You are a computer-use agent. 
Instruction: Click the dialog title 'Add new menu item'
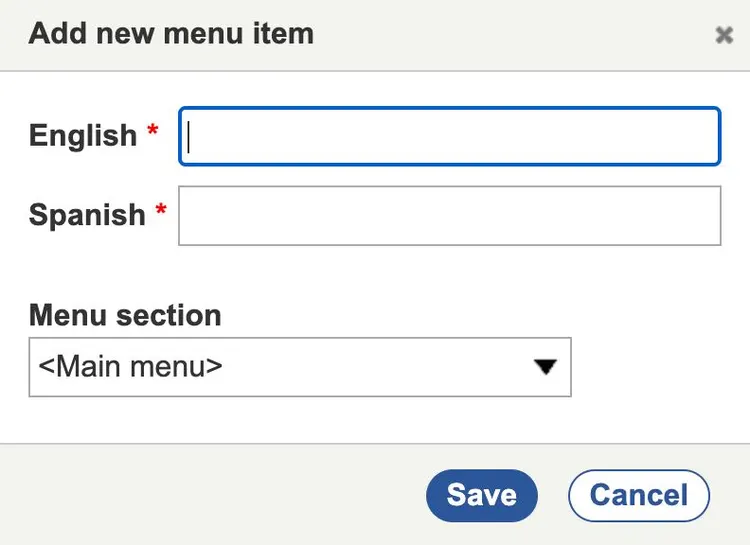(x=171, y=33)
